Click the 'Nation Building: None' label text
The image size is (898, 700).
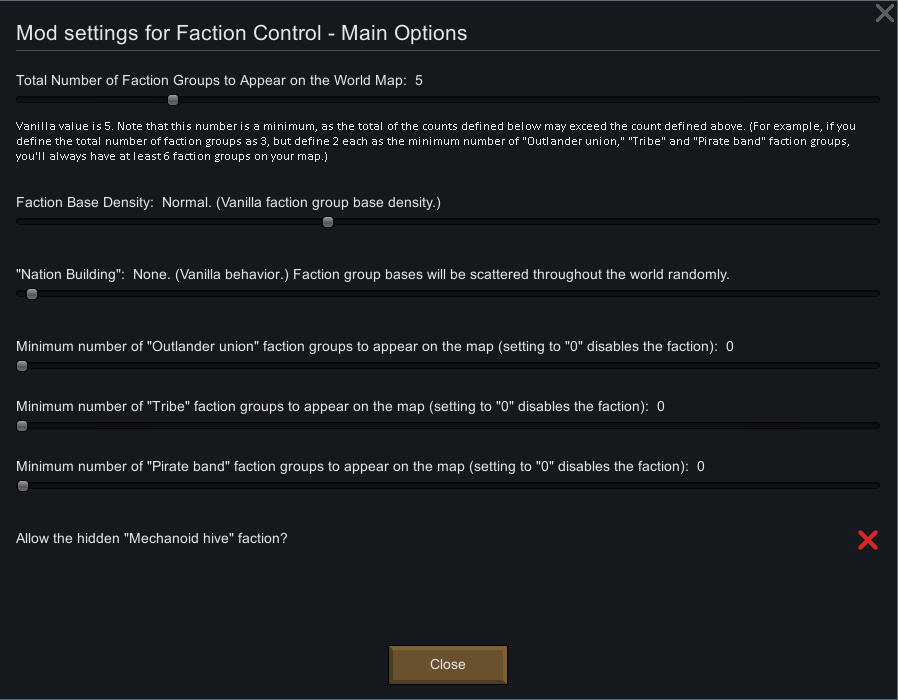(372, 274)
